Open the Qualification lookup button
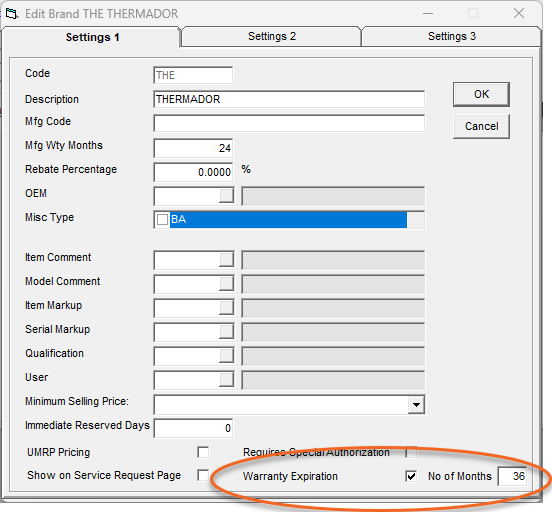 tap(226, 355)
